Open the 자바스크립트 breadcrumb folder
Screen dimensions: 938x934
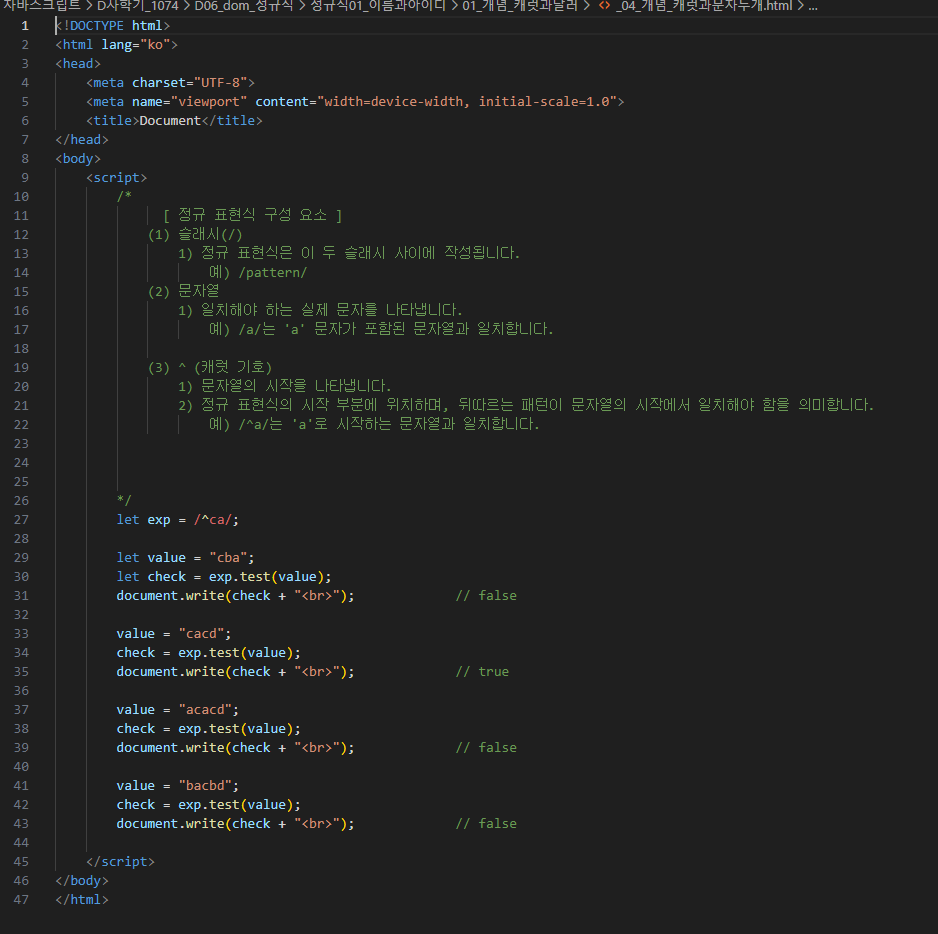coord(41,6)
